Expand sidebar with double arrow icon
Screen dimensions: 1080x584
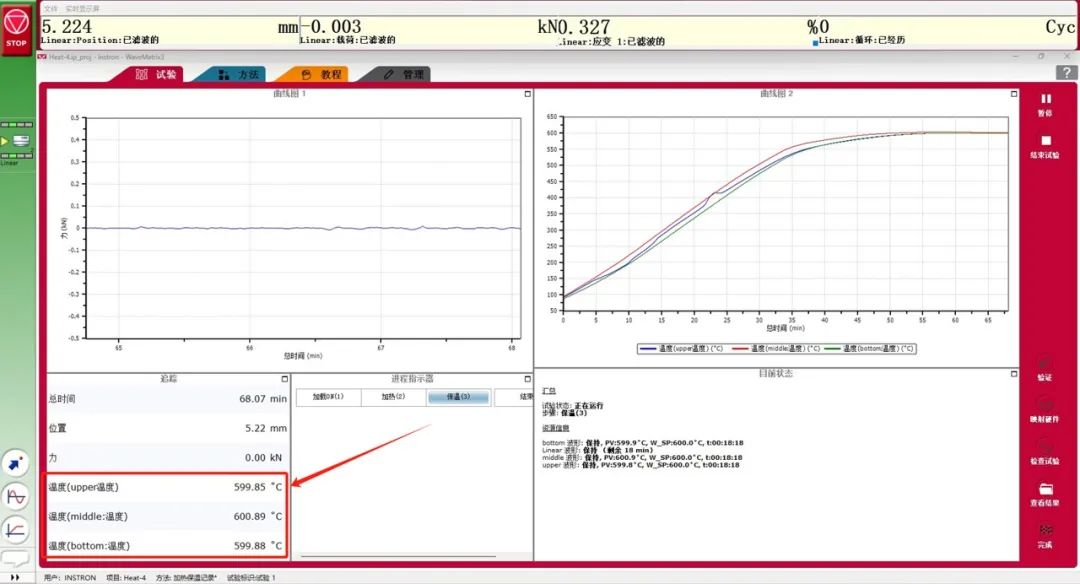coord(15,577)
